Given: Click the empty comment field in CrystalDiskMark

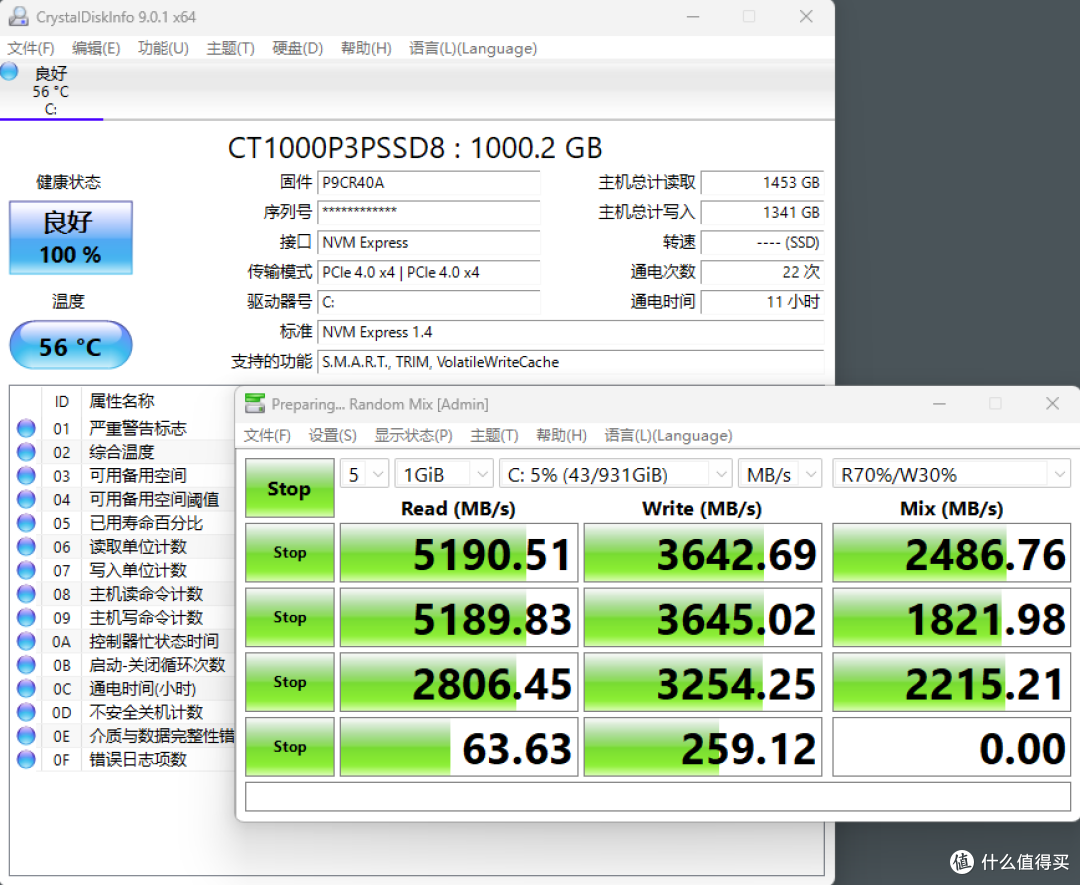Looking at the screenshot, I should click(658, 798).
